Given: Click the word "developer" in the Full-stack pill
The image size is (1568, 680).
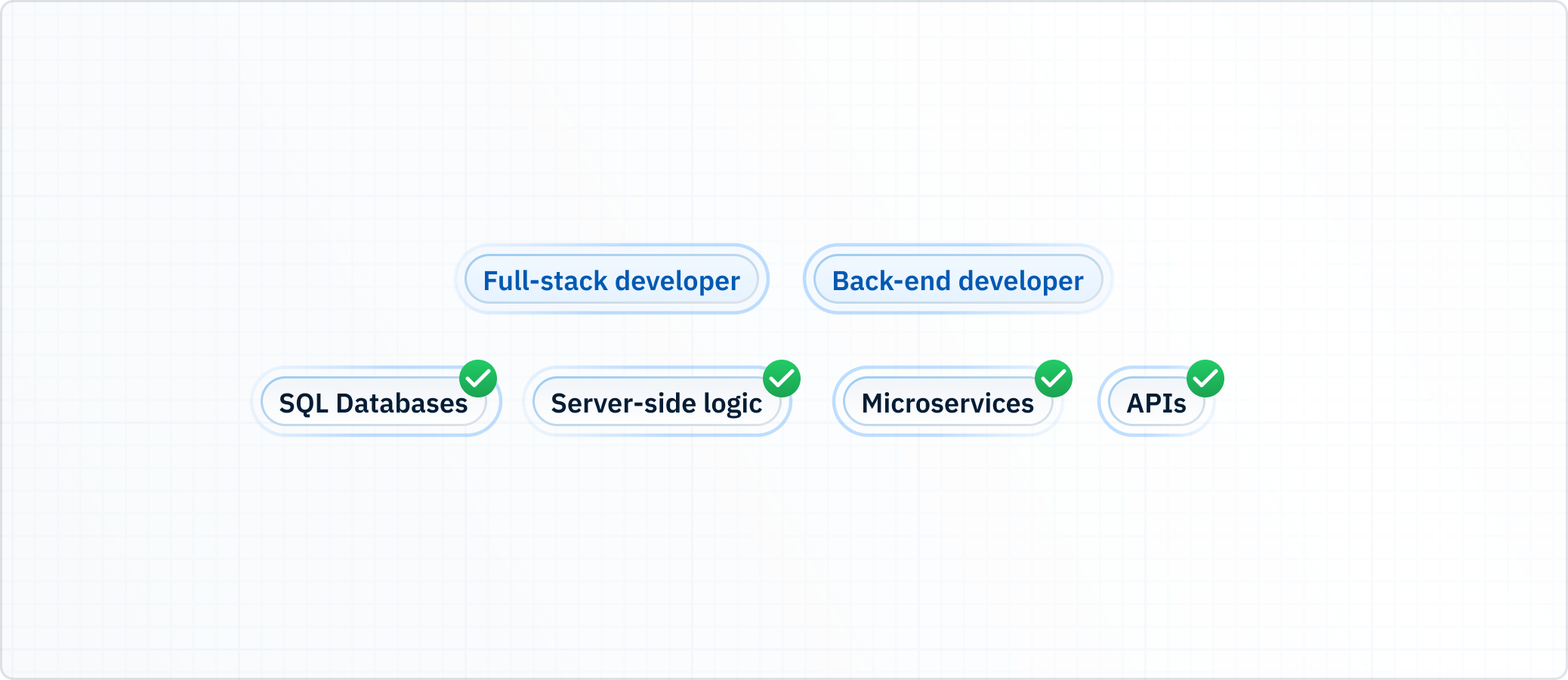Looking at the screenshot, I should tap(678, 281).
